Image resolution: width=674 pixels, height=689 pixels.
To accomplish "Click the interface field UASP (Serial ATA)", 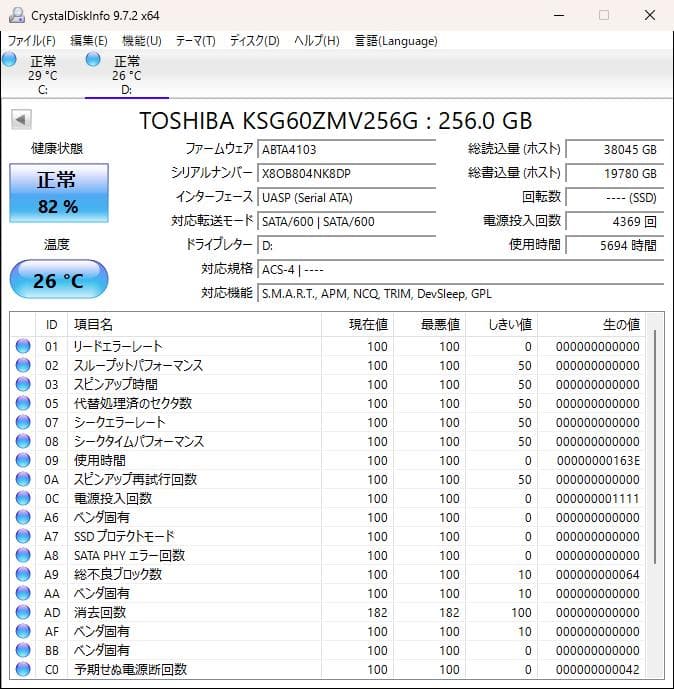I will [346, 198].
